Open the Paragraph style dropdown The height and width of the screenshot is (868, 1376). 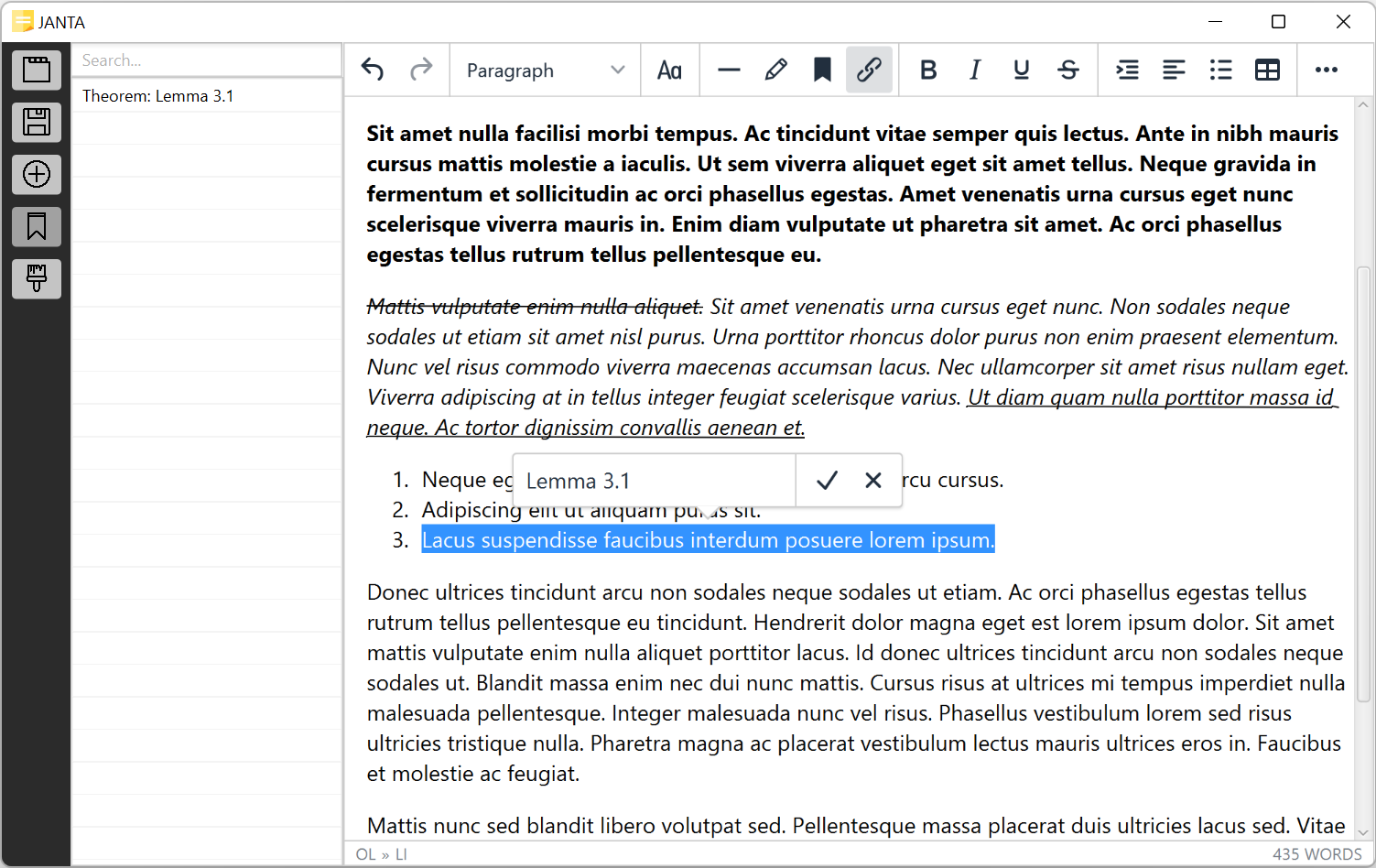[546, 71]
